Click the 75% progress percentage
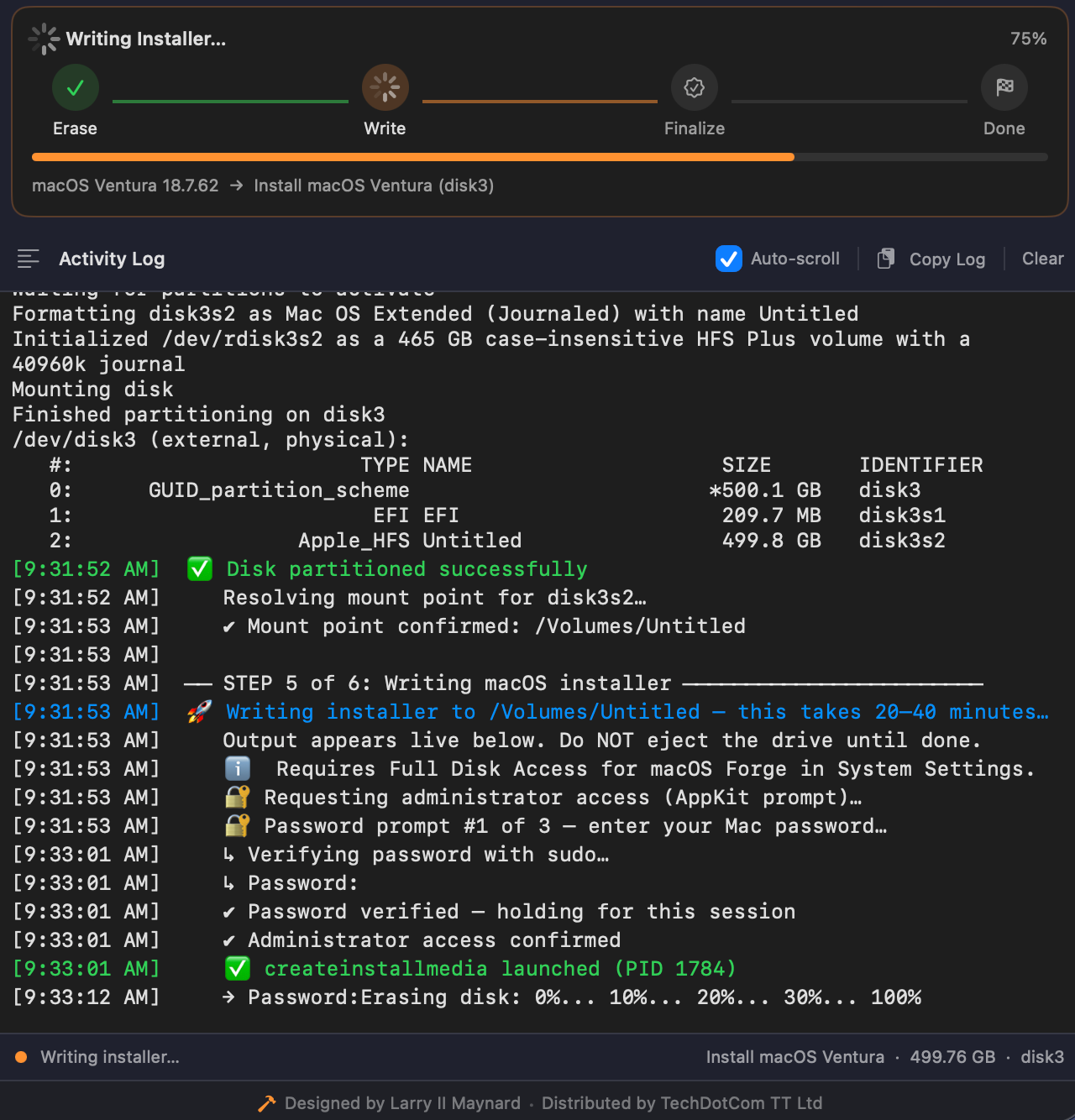Viewport: 1075px width, 1120px height. coord(1029,39)
